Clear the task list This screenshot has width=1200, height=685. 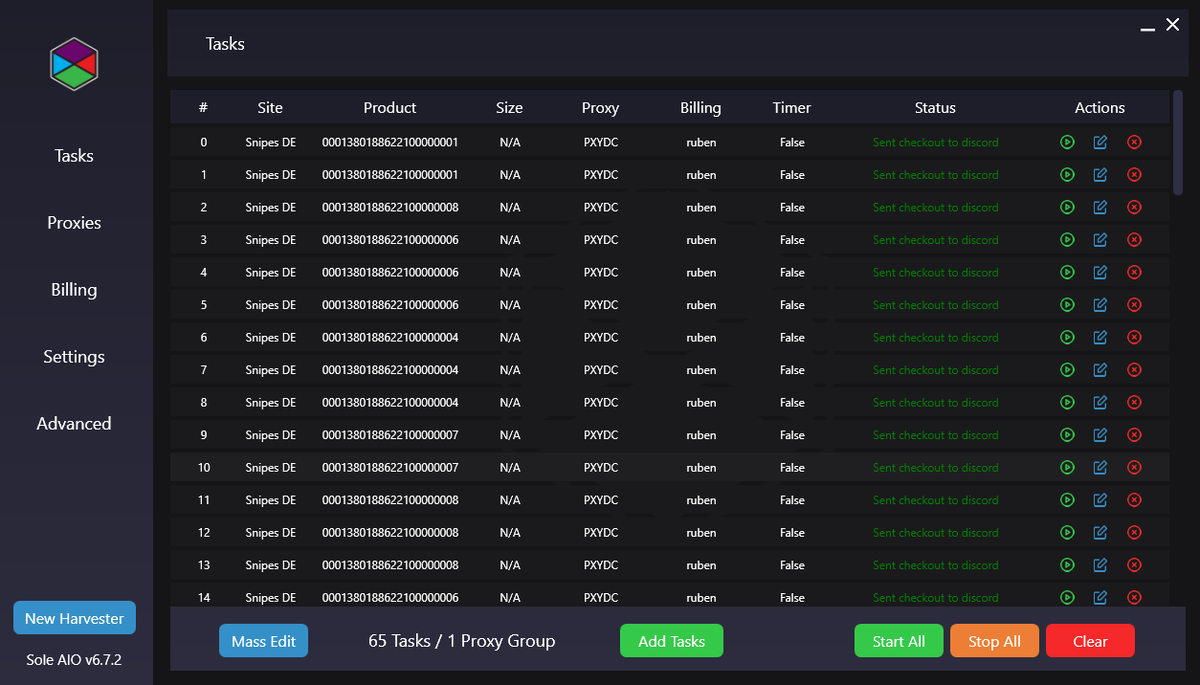coord(1090,641)
